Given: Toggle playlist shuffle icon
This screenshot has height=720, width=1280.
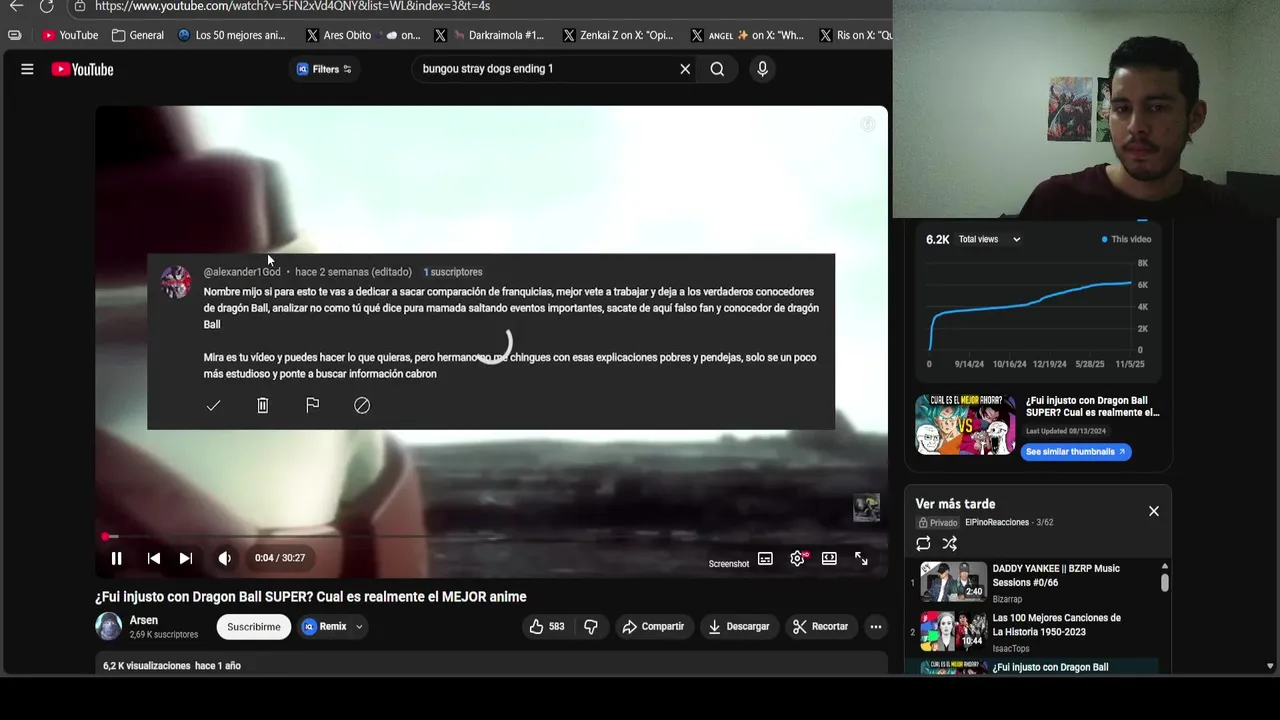Looking at the screenshot, I should (x=949, y=544).
